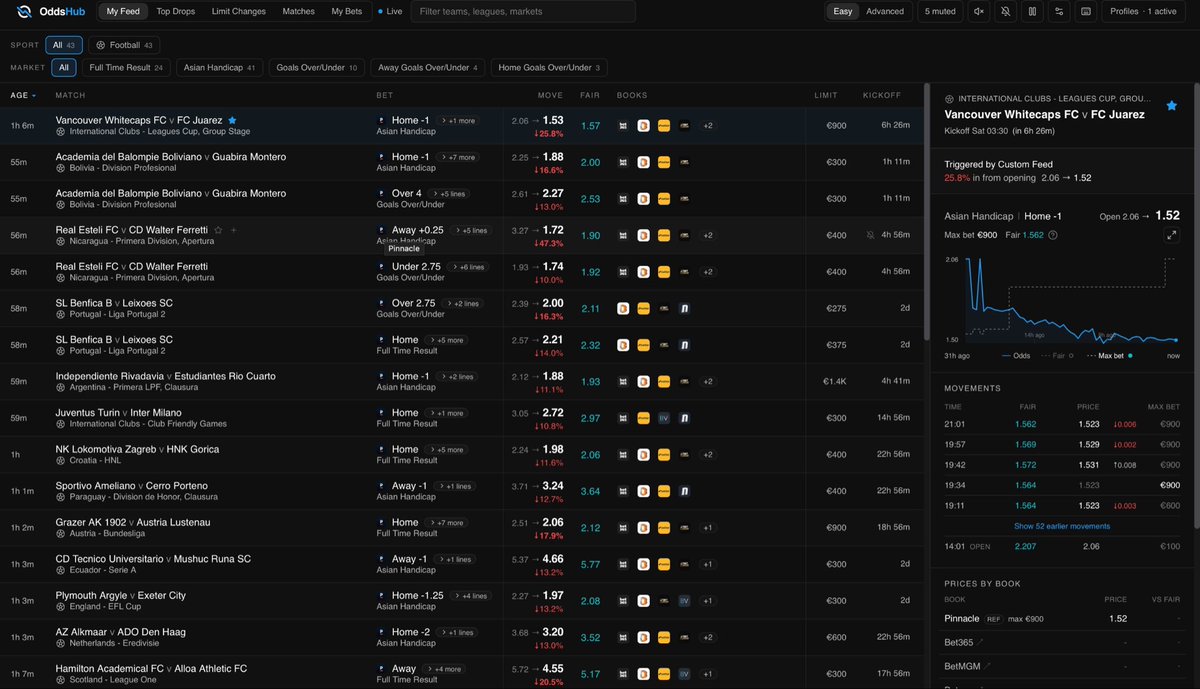Expand +1 more bets for Vancouver Whitecaps
Image resolution: width=1200 pixels, height=689 pixels.
(x=457, y=120)
